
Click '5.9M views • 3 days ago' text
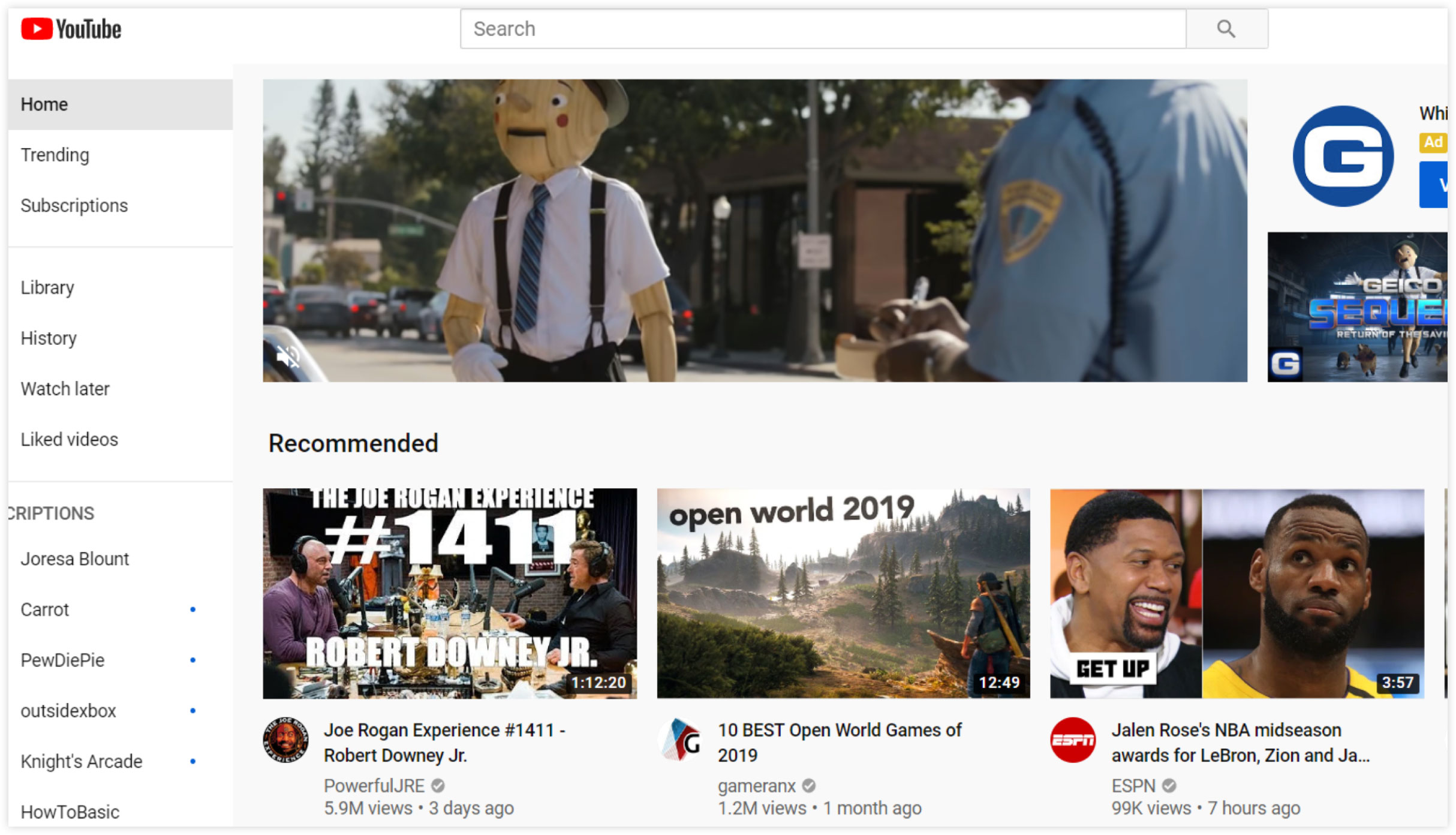pyautogui.click(x=419, y=808)
